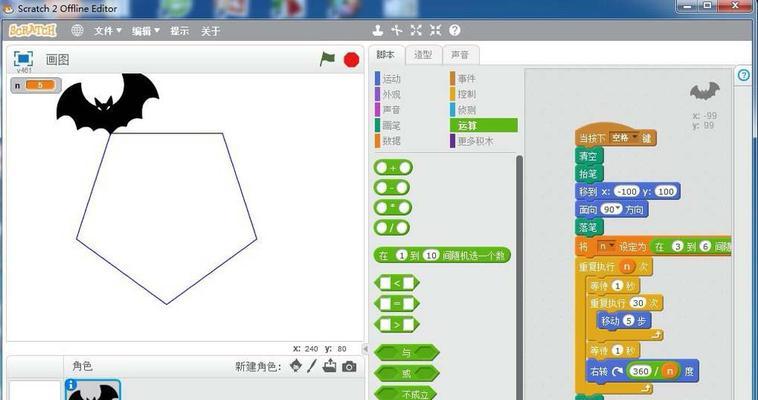Click the red stop button
Viewport: 758px width, 400px height.
tap(351, 60)
